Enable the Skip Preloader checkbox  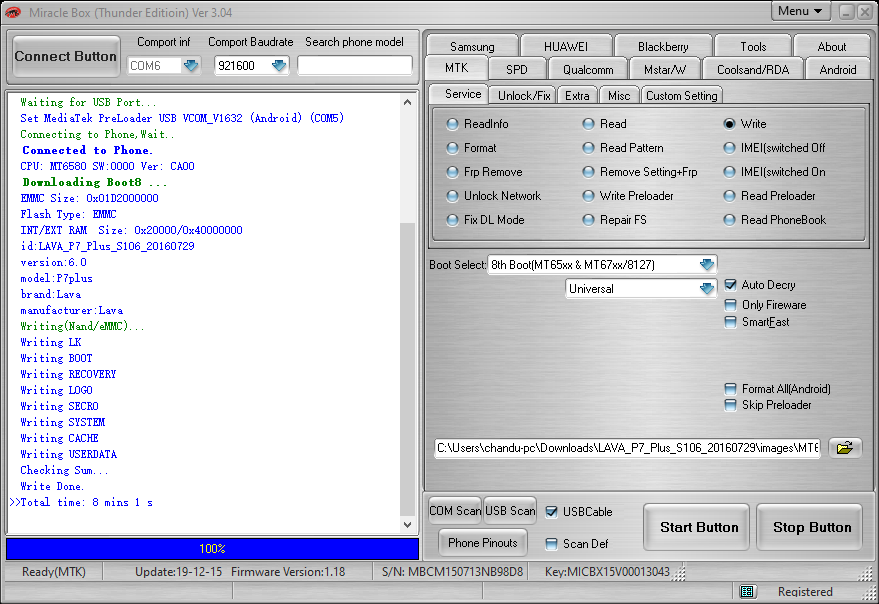click(x=730, y=405)
